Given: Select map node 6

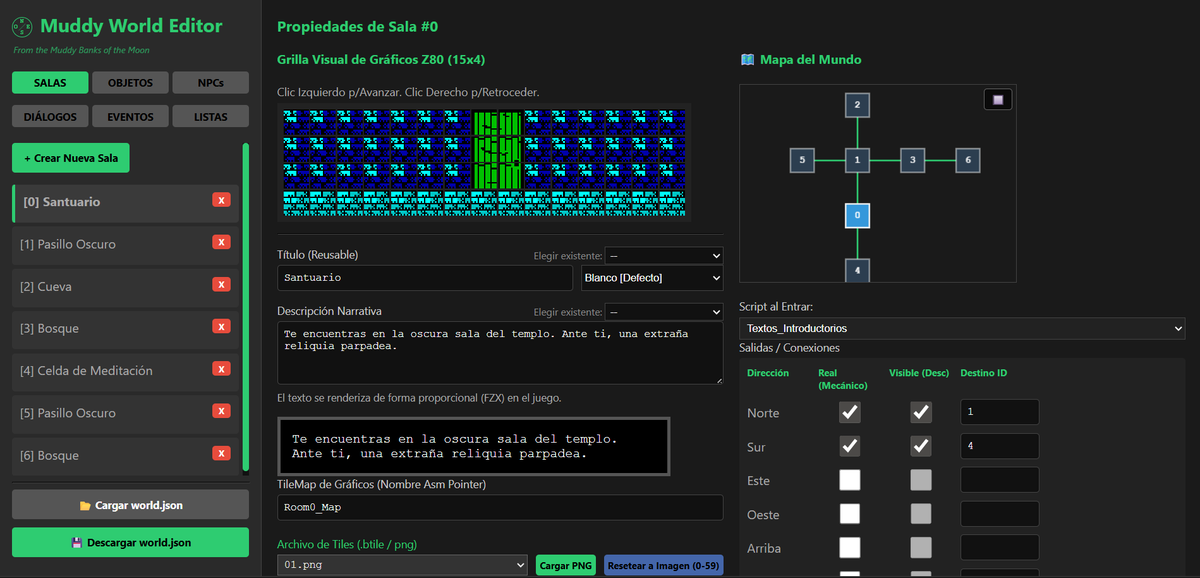Looking at the screenshot, I should (x=967, y=159).
